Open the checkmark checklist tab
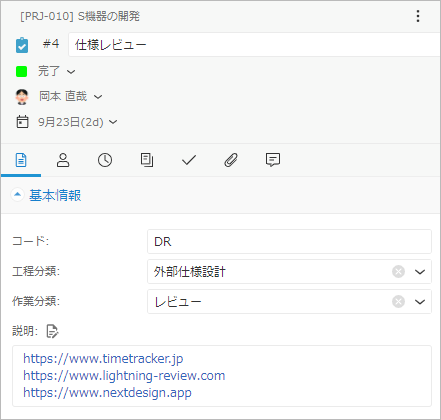 click(x=189, y=160)
